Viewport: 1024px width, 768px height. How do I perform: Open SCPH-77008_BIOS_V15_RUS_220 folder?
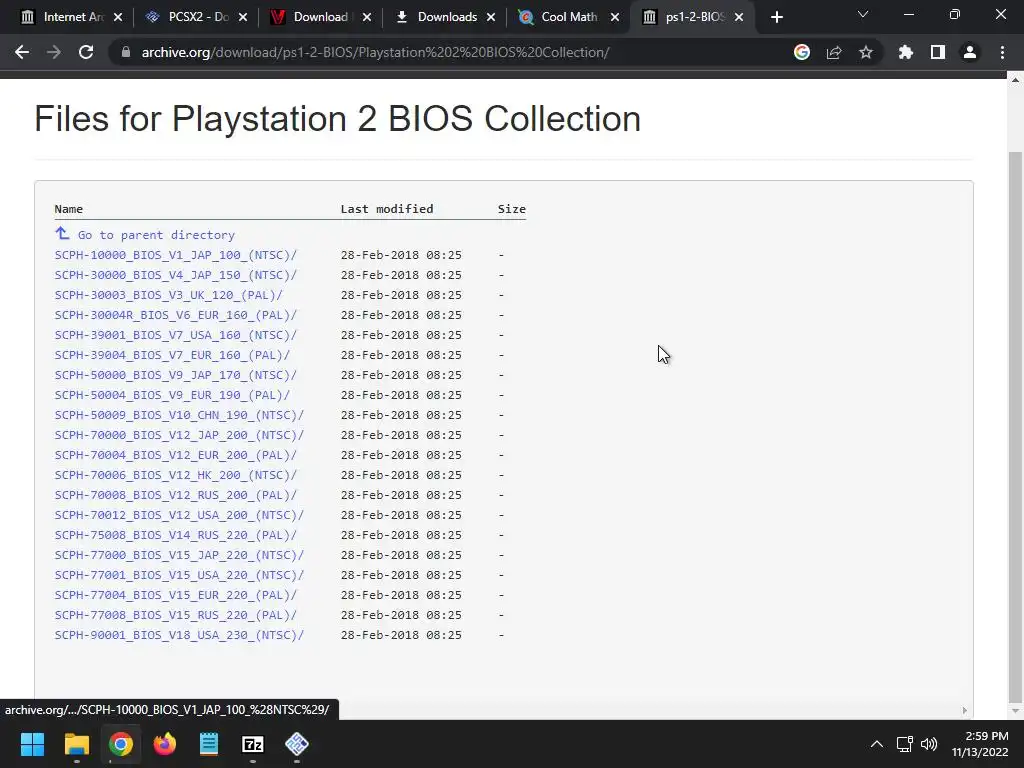point(176,615)
